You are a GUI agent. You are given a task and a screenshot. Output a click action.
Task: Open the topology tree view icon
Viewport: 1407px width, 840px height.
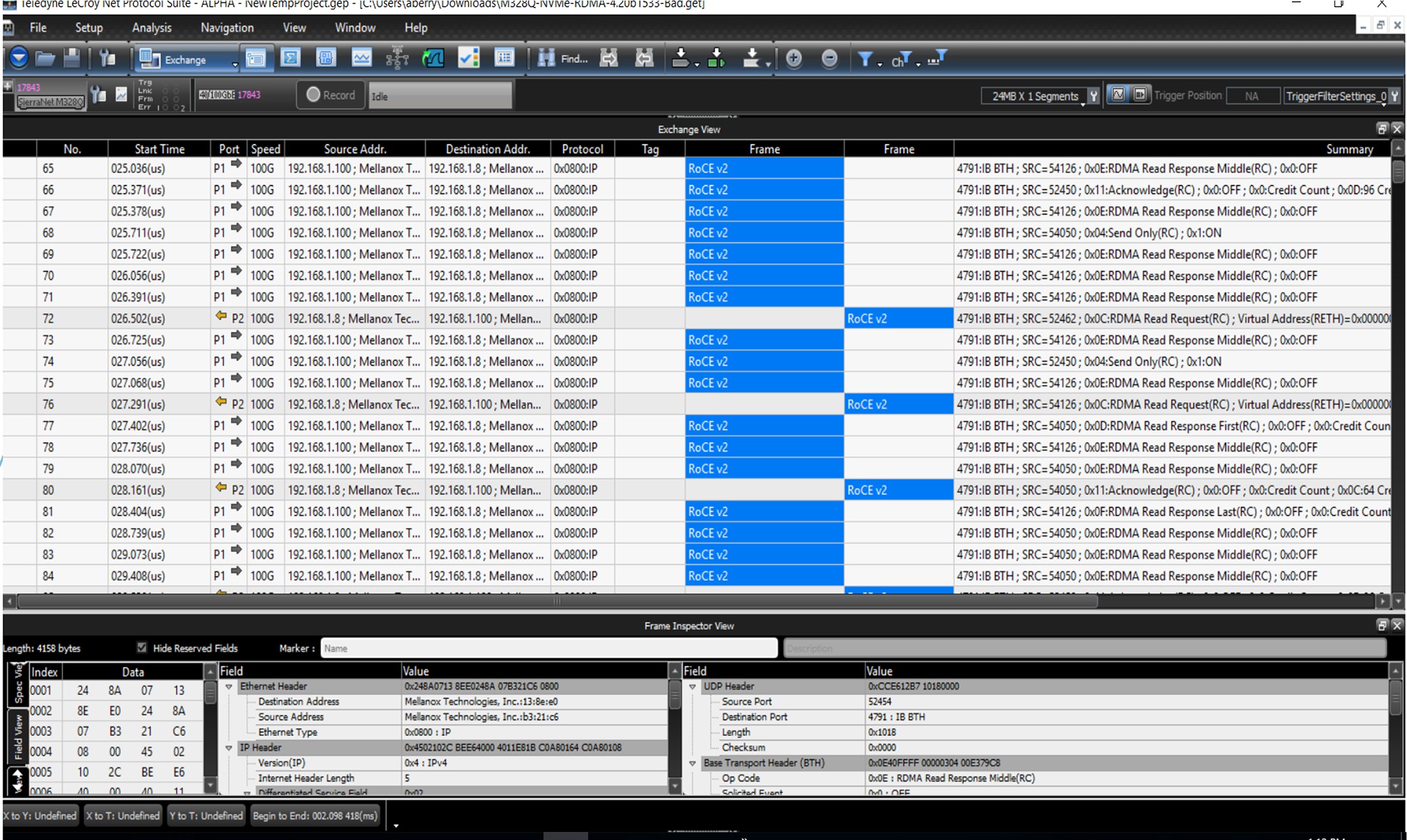coord(397,59)
